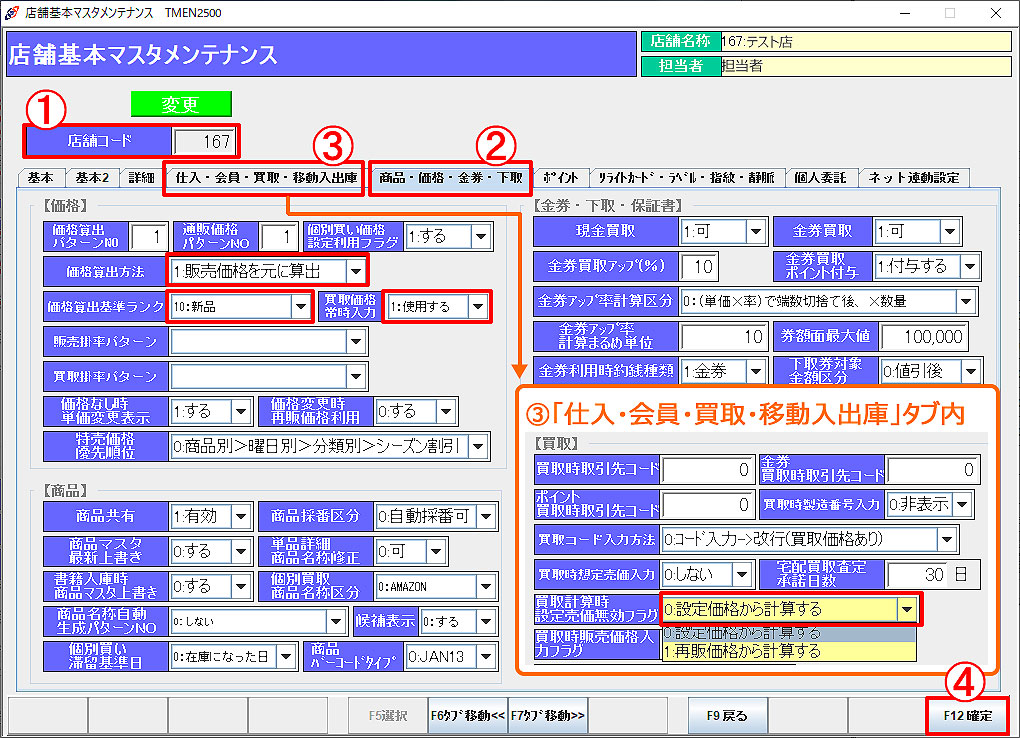Switch to the ポイント tab
Screen dimensions: 1020x738
coord(560,178)
